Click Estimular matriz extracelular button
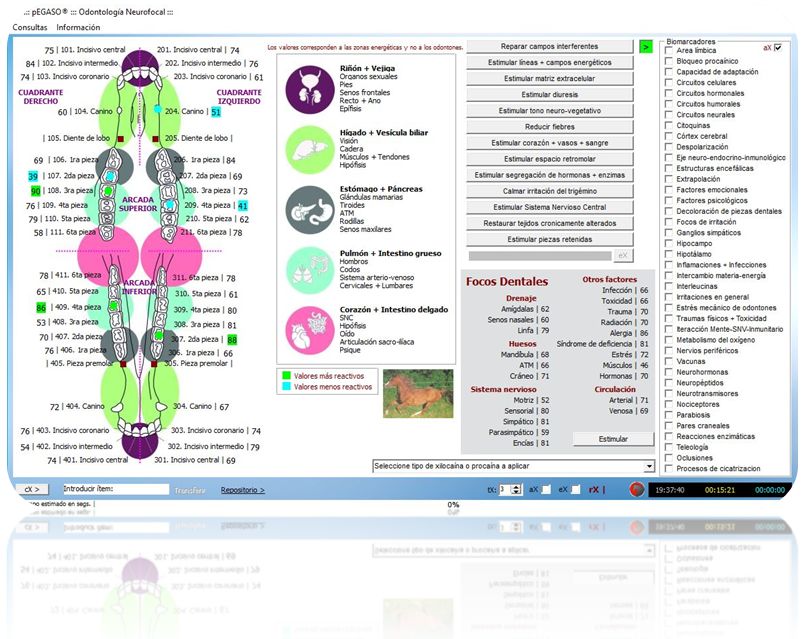The width and height of the screenshot is (803, 639). [x=550, y=79]
